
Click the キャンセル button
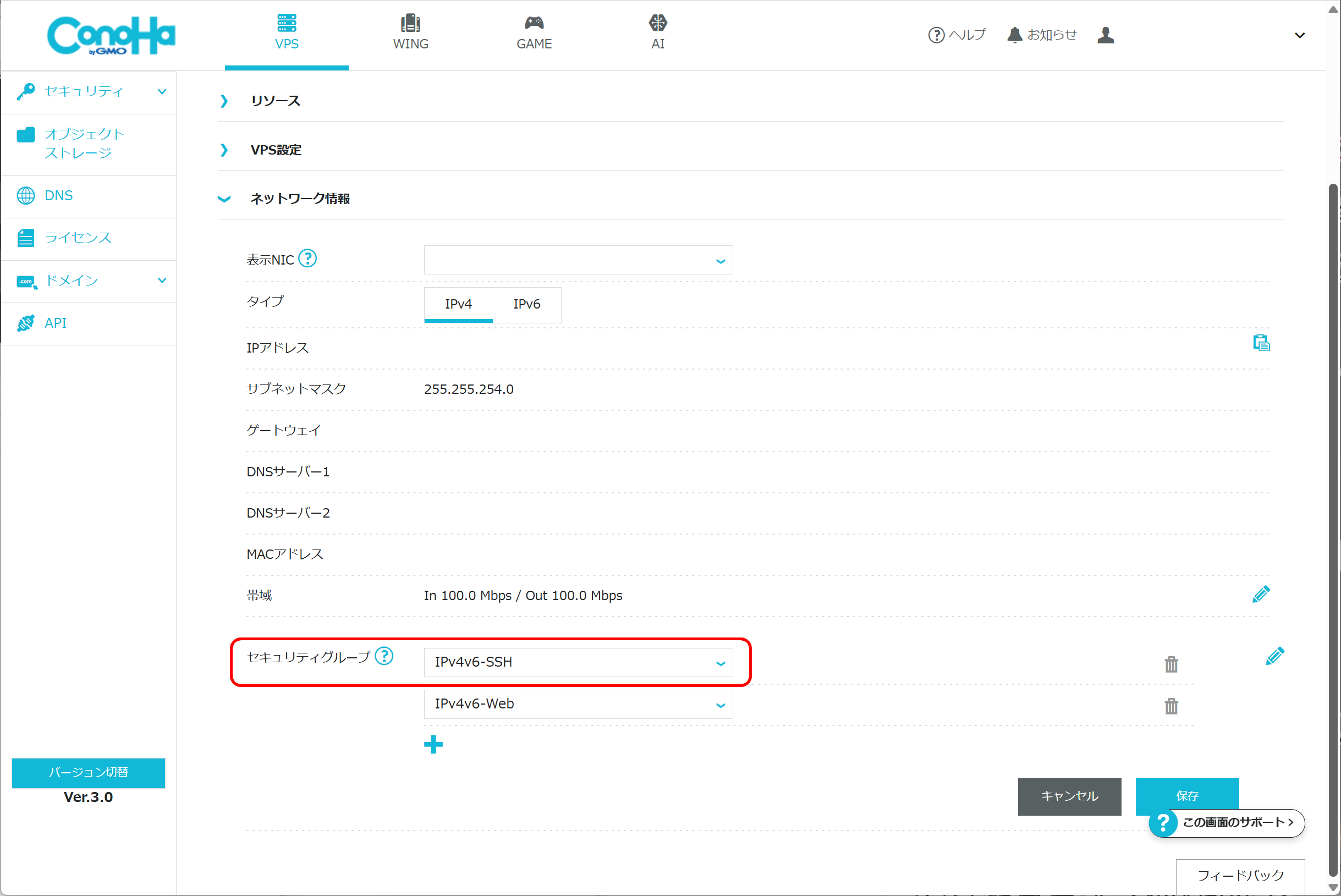(x=1069, y=795)
